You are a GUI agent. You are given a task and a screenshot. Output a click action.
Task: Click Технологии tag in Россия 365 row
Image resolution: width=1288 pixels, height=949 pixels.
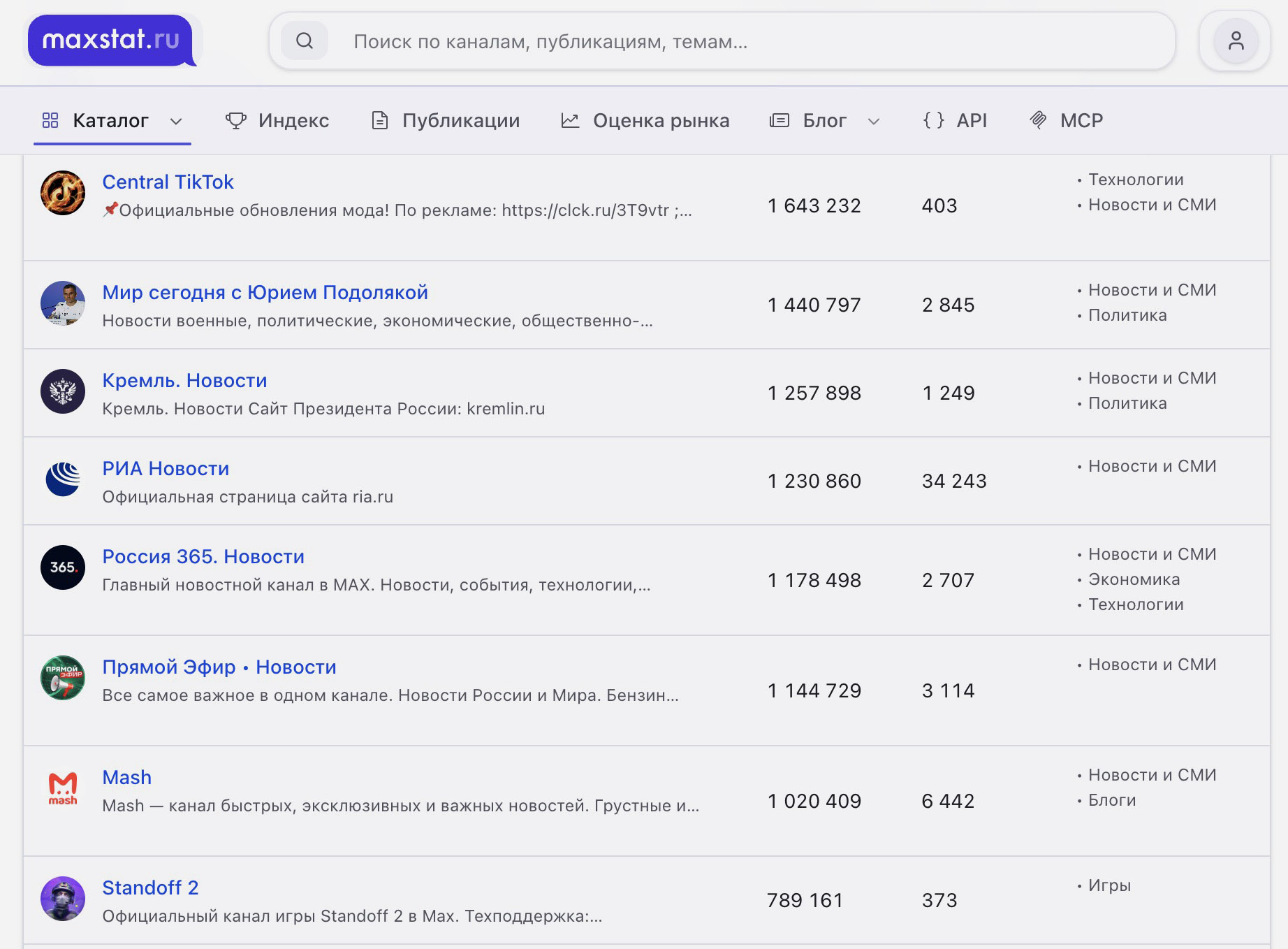point(1136,604)
